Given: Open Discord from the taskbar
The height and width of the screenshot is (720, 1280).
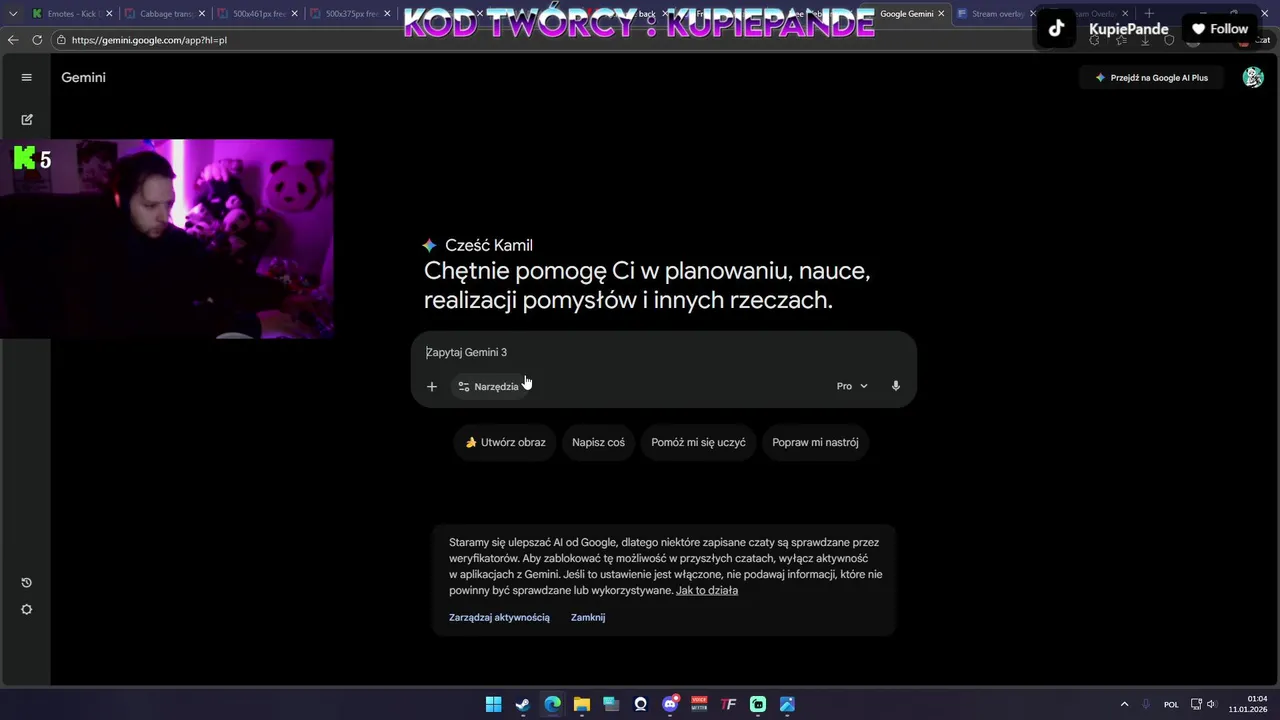Looking at the screenshot, I should pyautogui.click(x=670, y=704).
